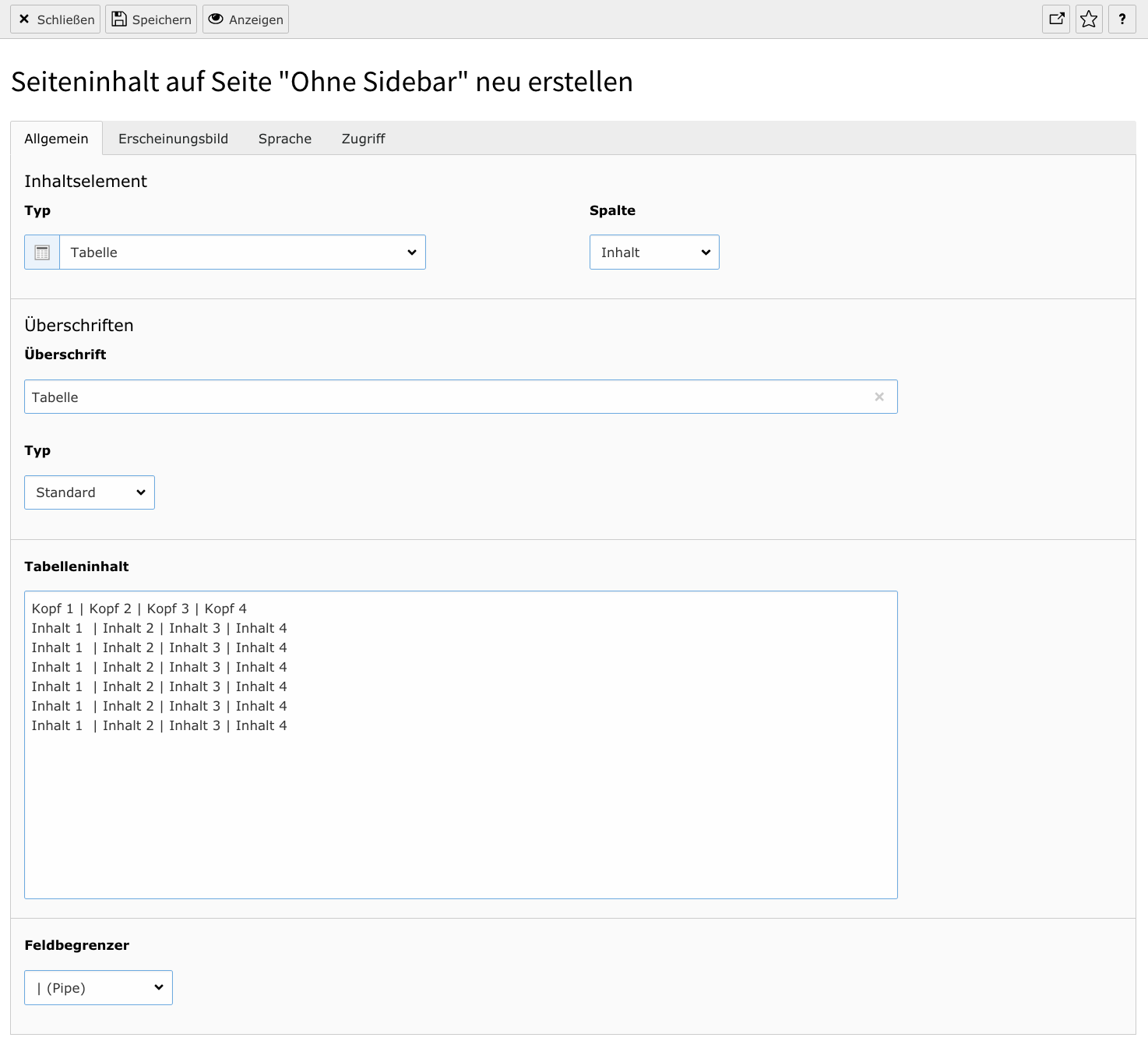The width and height of the screenshot is (1148, 1041).
Task: Click the Tabelleninhalt label
Action: point(76,566)
